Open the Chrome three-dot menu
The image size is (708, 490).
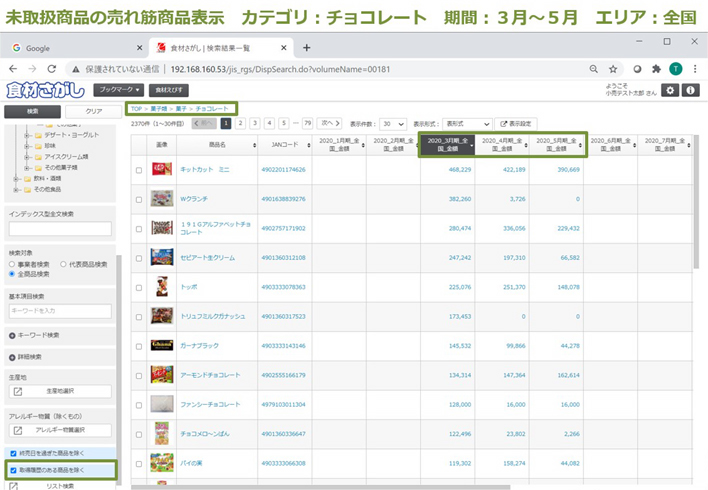click(x=695, y=69)
